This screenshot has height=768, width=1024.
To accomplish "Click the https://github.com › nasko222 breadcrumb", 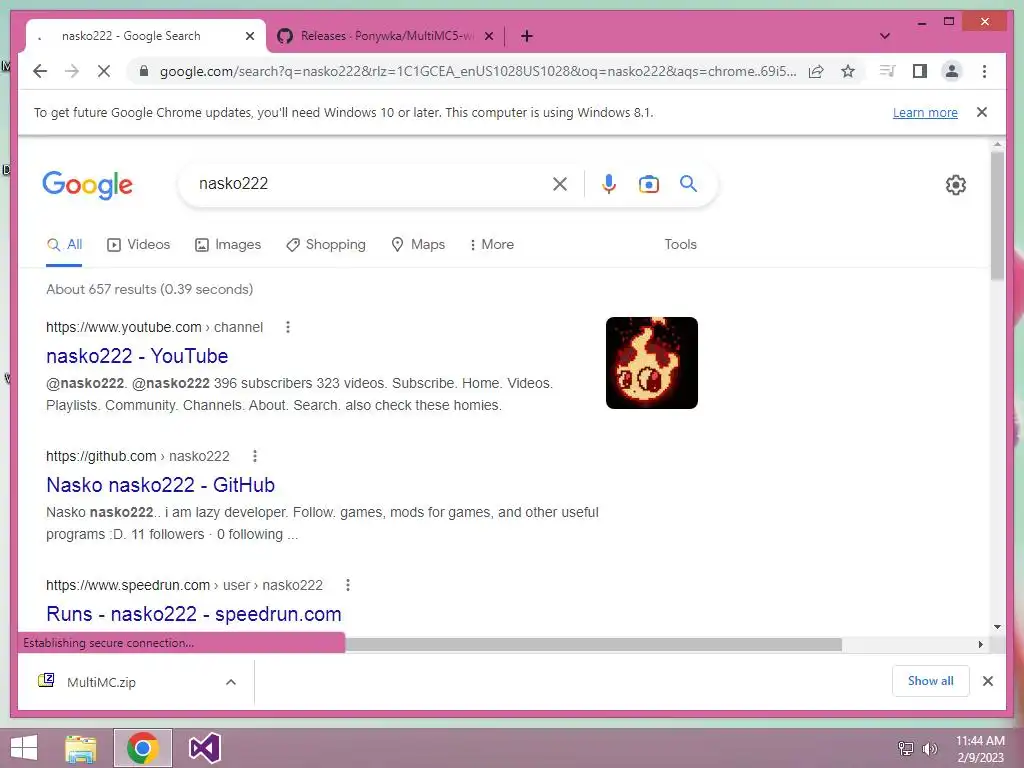I will [138, 456].
